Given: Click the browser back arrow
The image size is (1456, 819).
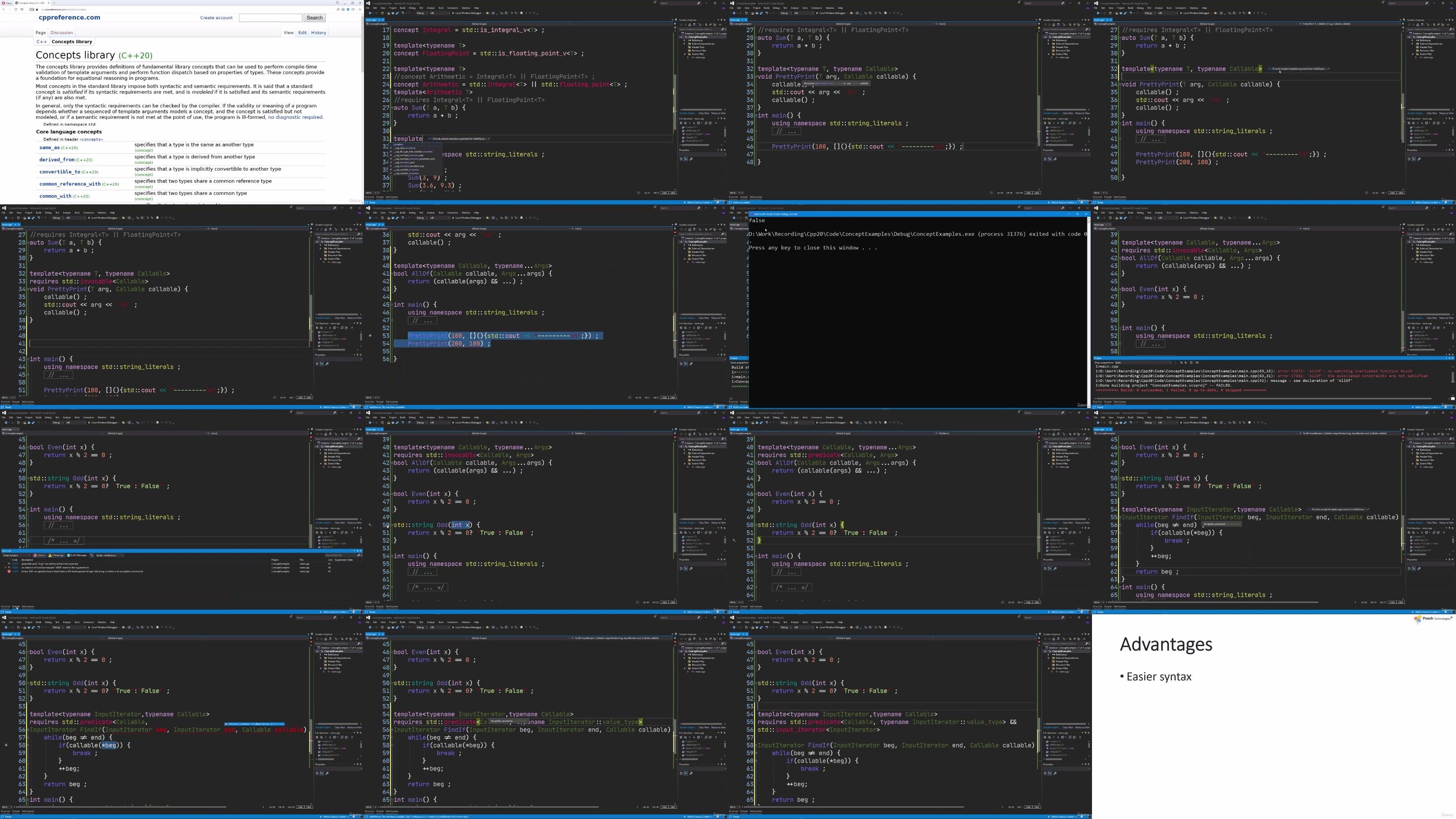Looking at the screenshot, I should click(3, 10).
